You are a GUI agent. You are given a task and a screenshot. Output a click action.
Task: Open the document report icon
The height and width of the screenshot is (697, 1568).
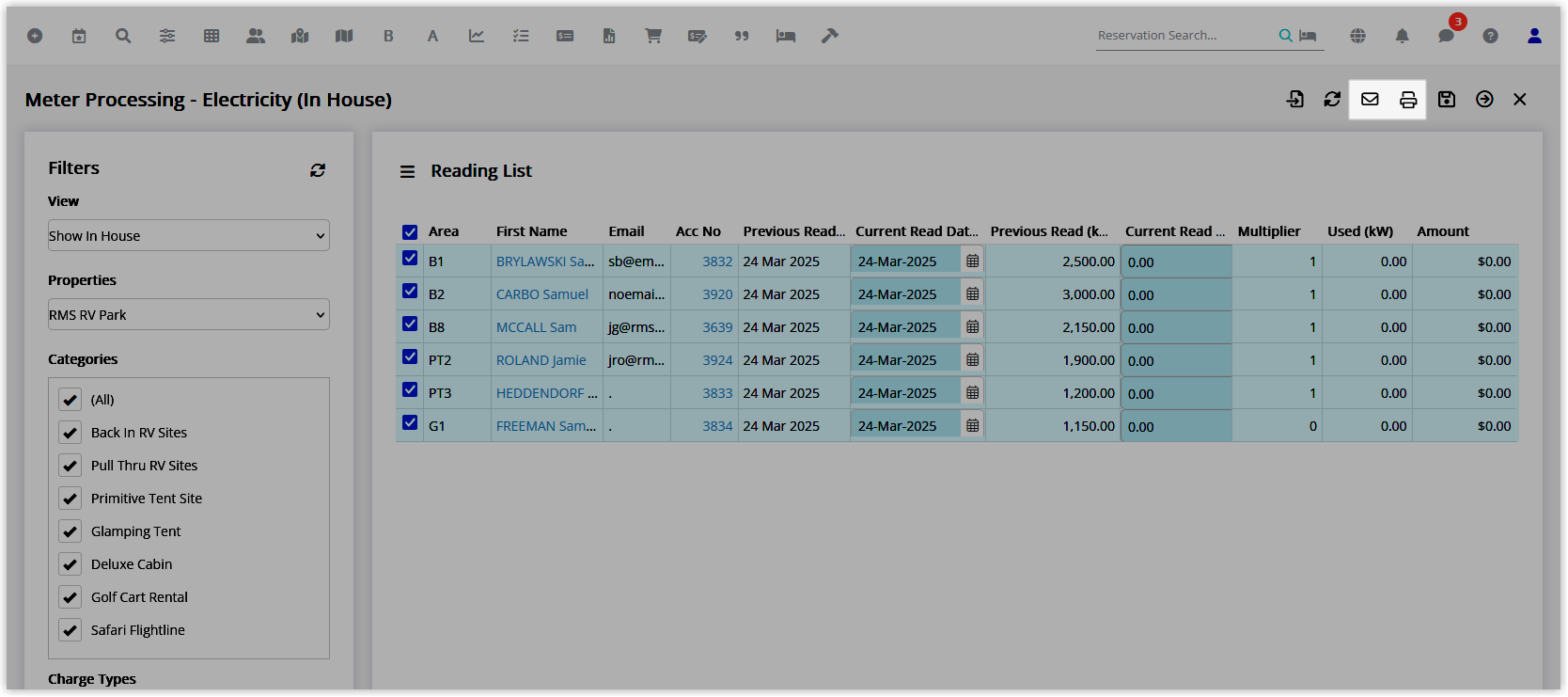pyautogui.click(x=609, y=36)
